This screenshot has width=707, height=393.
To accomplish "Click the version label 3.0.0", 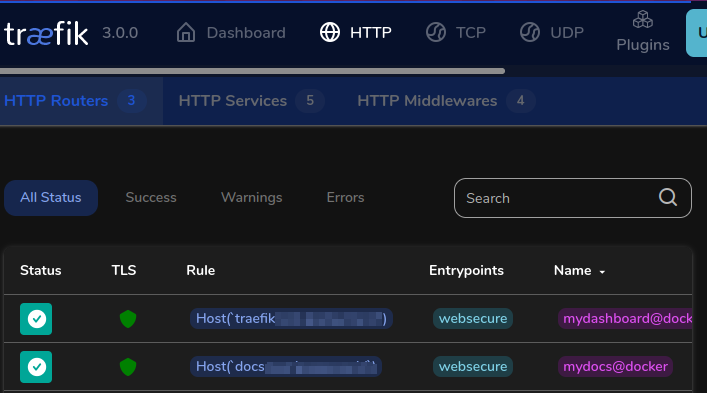I will click(120, 33).
